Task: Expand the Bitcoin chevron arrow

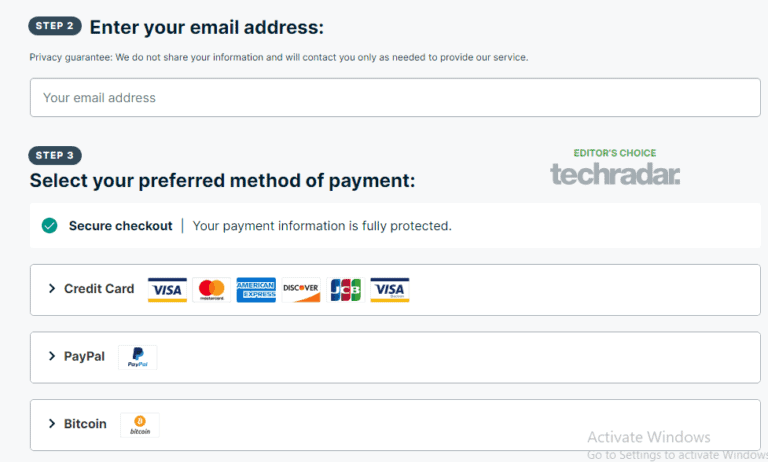Action: coord(52,424)
